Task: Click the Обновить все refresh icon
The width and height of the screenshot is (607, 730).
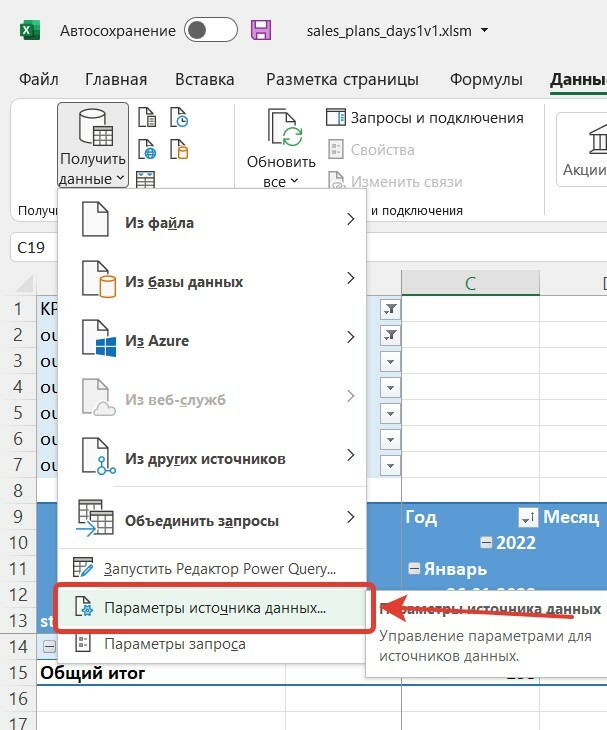Action: click(x=285, y=127)
